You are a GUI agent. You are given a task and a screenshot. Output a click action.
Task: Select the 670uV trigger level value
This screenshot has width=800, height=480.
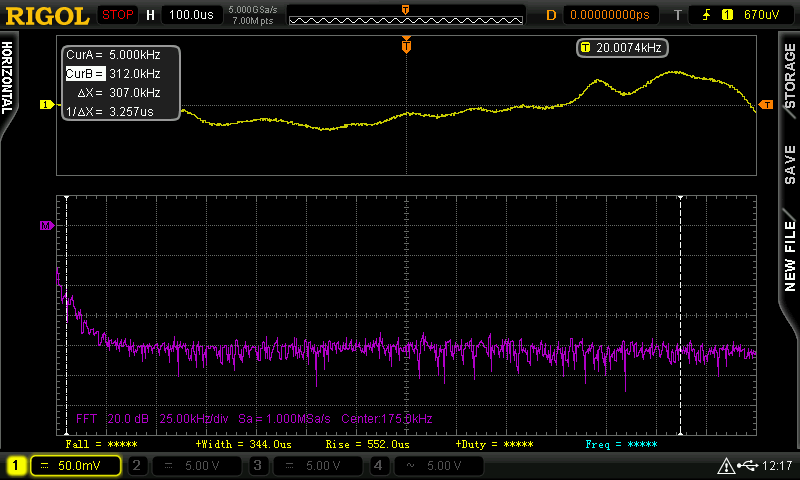(x=761, y=15)
